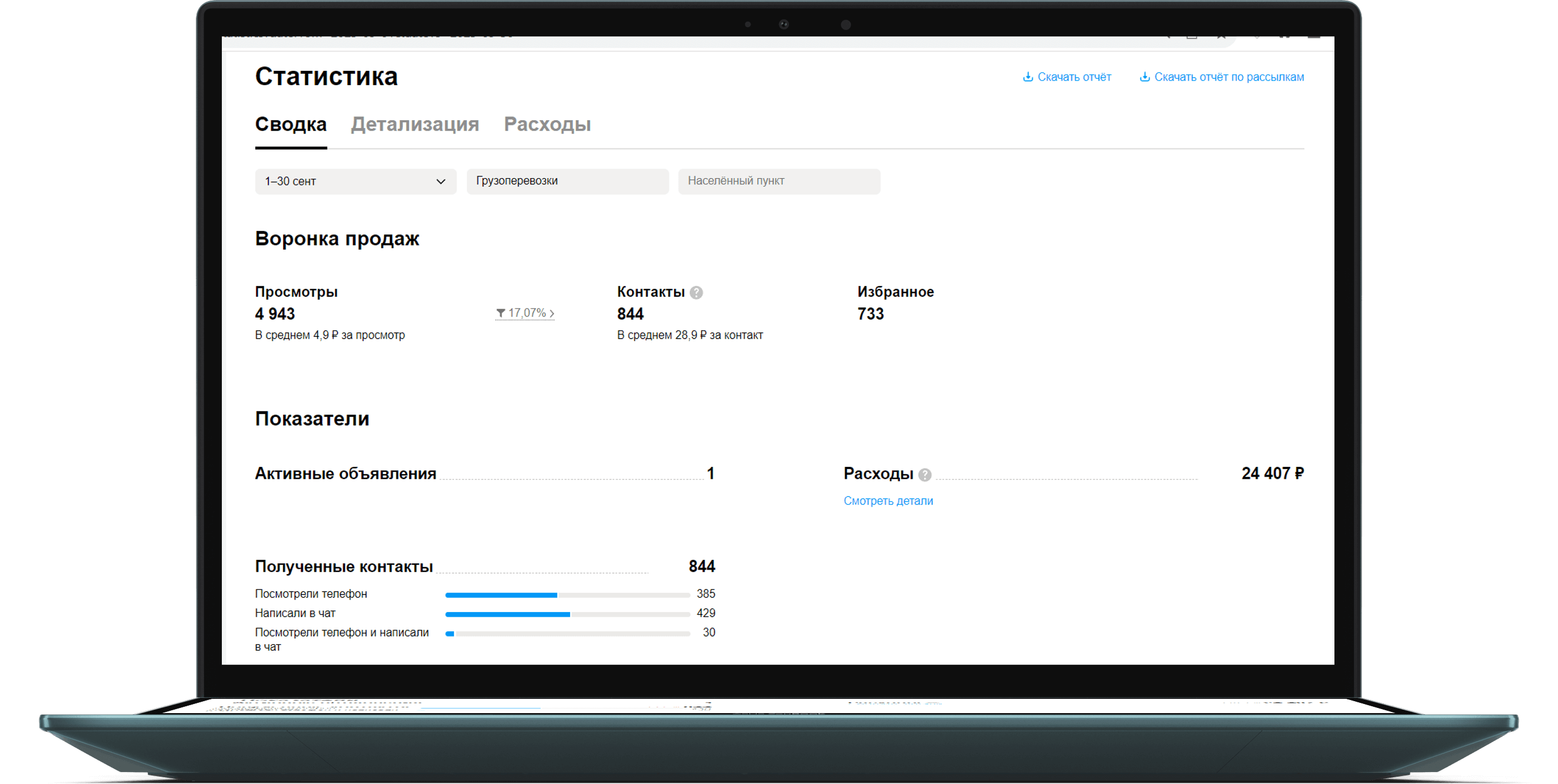
Task: Click the Написали в чат progress bar
Action: click(567, 614)
